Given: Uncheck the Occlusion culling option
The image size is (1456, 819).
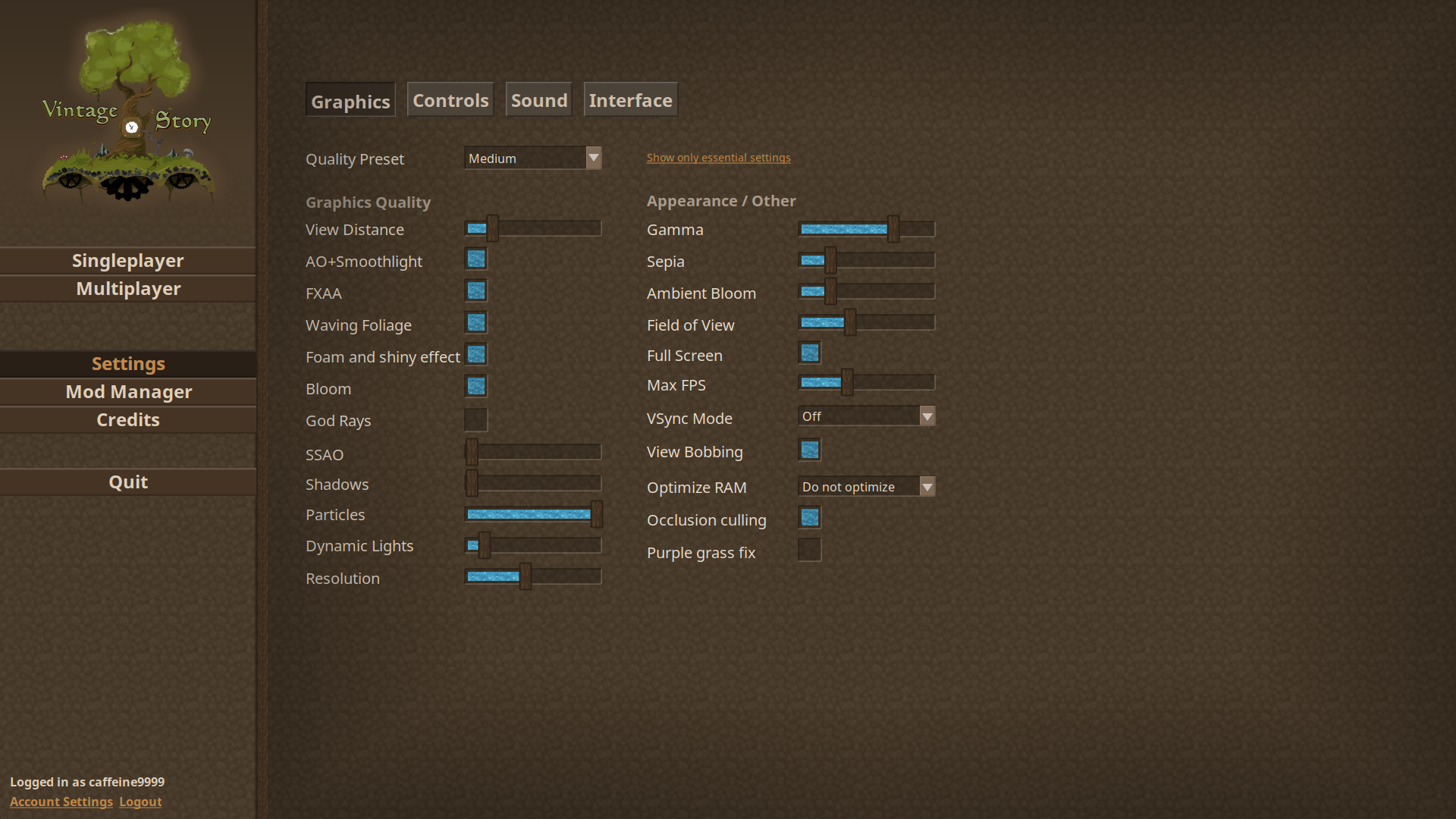Looking at the screenshot, I should tap(810, 518).
